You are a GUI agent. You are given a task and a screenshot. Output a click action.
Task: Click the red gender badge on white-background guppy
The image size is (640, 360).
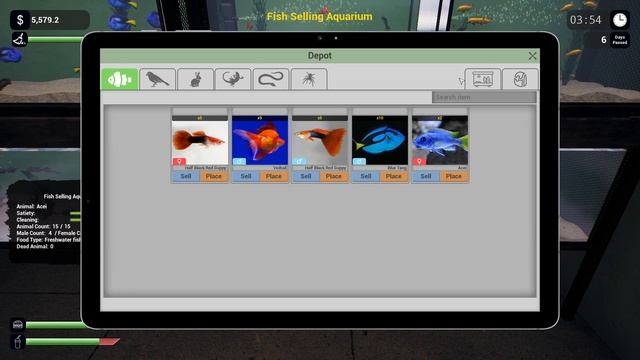179,161
